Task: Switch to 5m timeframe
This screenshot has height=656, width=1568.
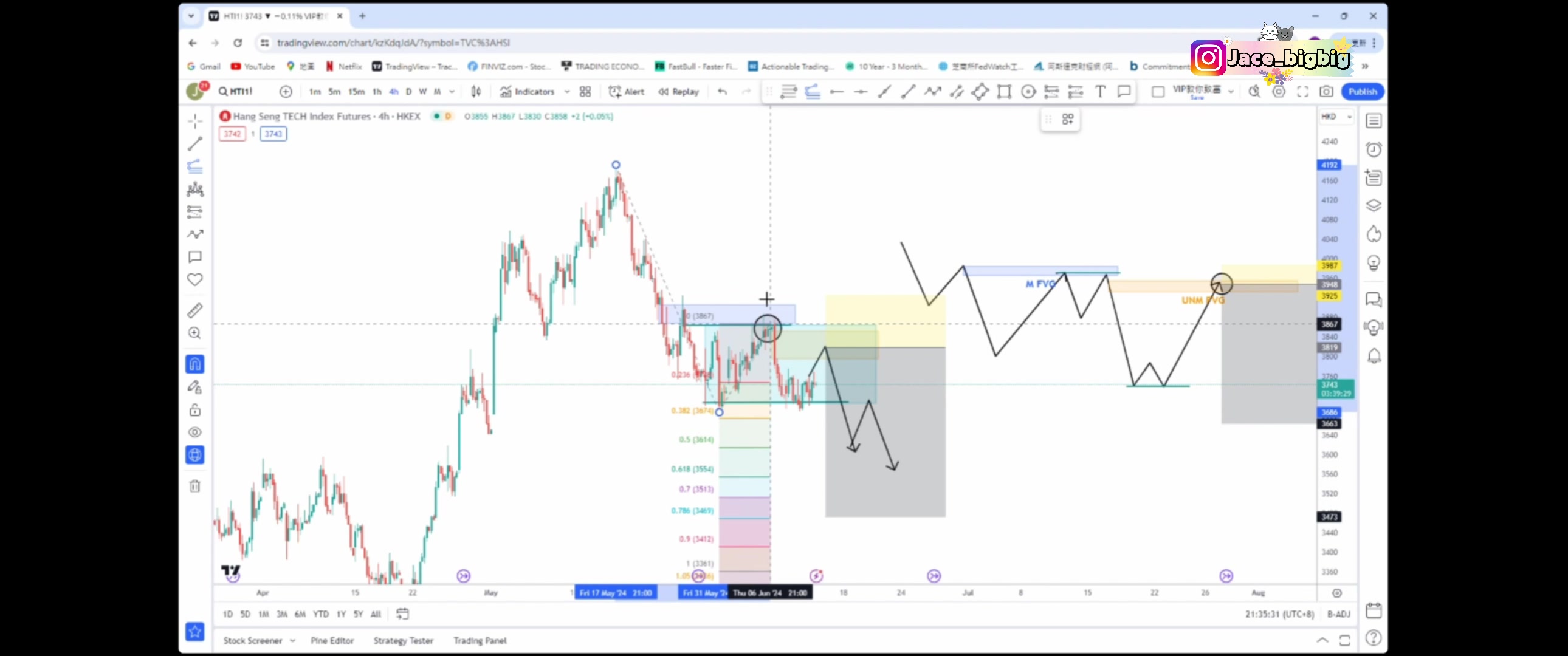Action: 334,91
